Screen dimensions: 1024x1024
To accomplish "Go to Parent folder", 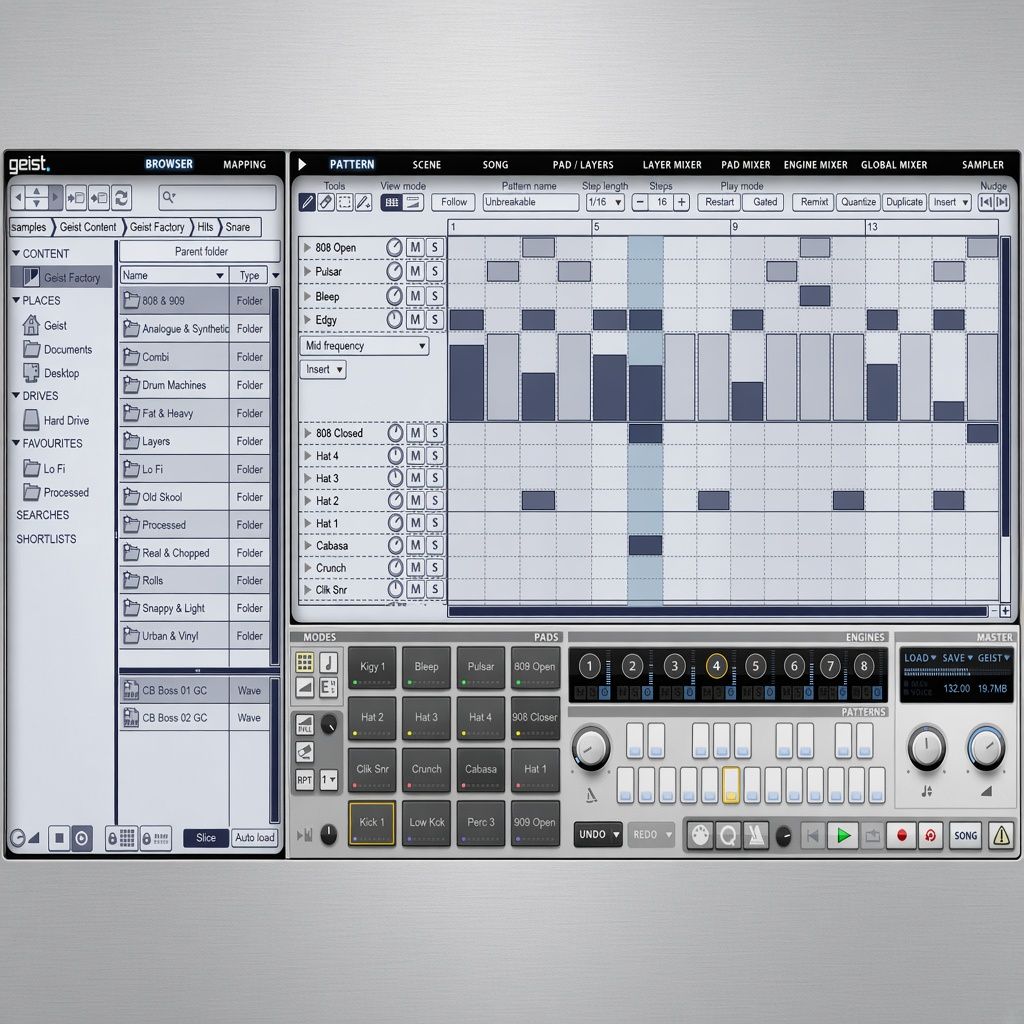I will tap(200, 251).
